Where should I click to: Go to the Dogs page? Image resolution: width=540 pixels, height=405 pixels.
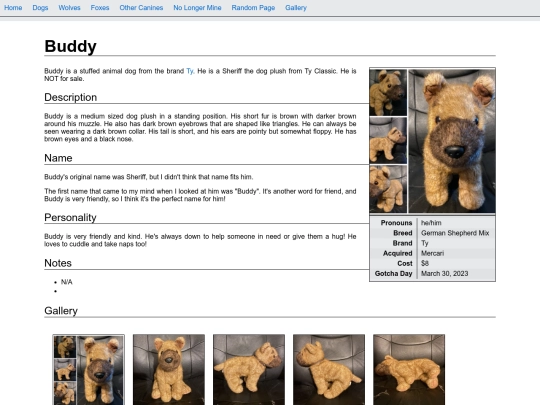pyautogui.click(x=40, y=8)
